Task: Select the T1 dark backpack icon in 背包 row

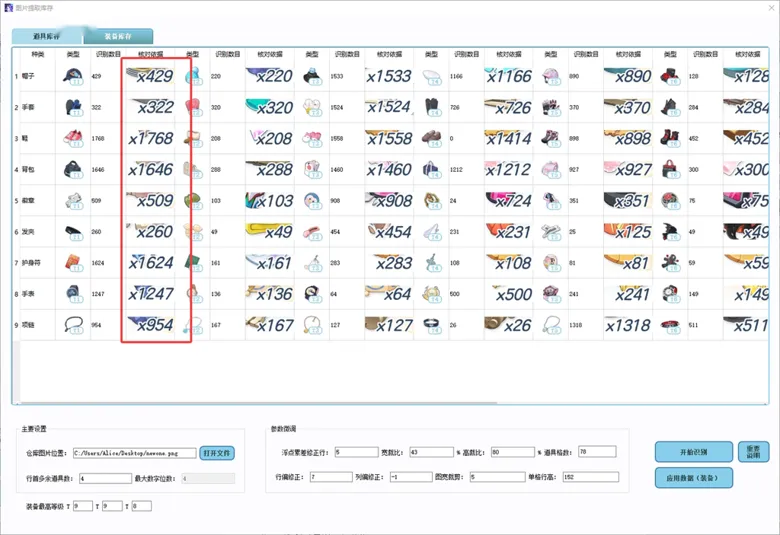Action: coord(73,169)
